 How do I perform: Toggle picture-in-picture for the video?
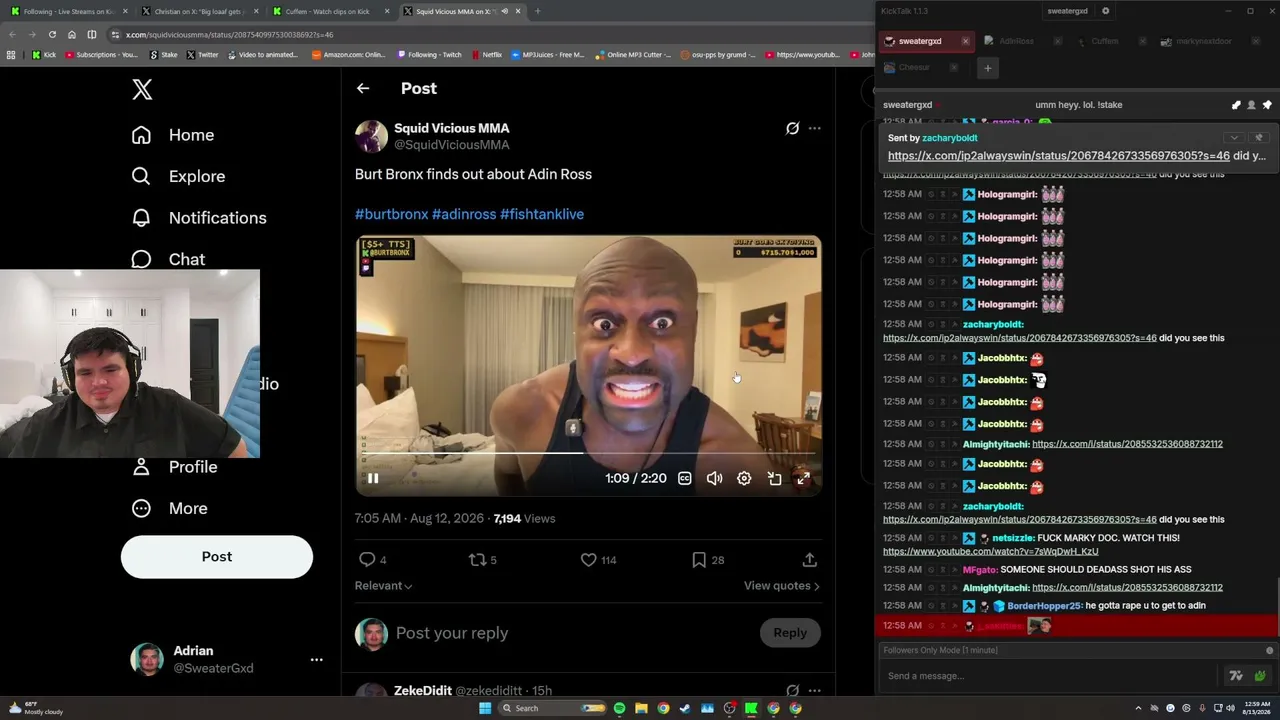774,478
